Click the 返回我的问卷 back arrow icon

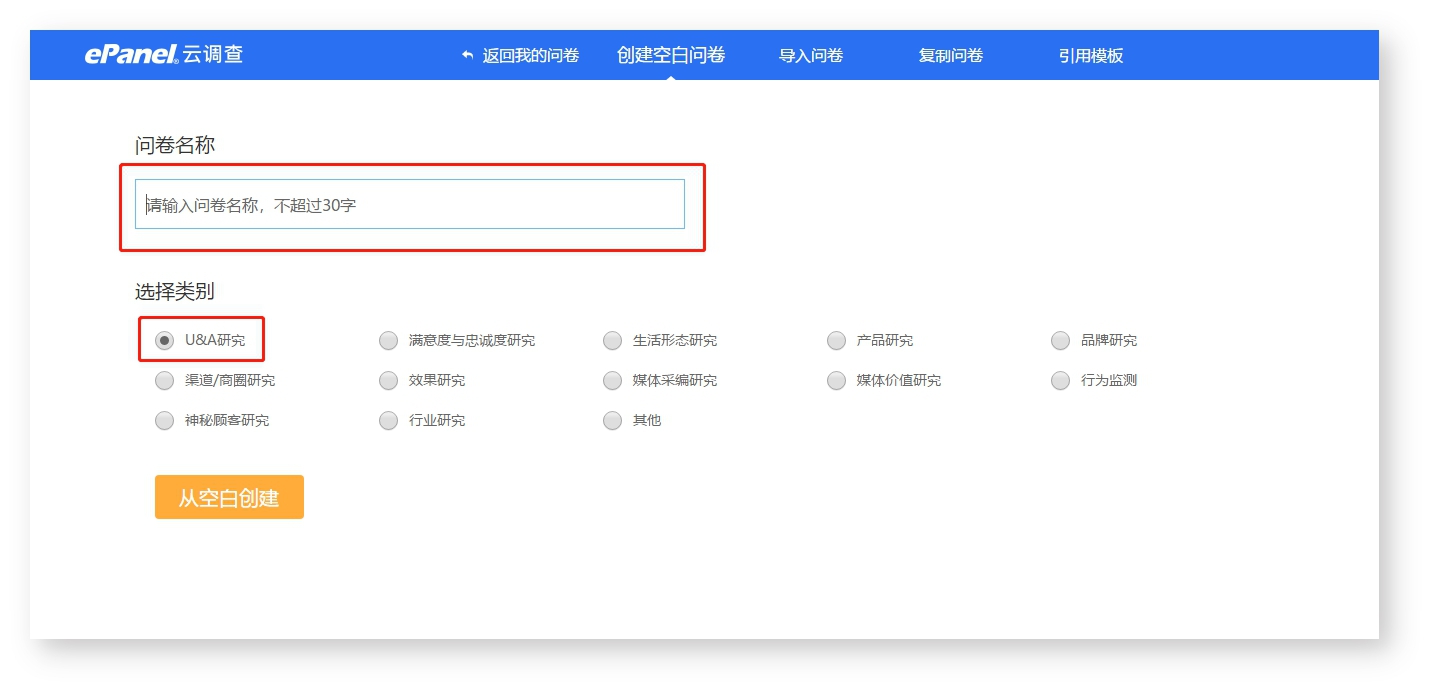coord(467,55)
